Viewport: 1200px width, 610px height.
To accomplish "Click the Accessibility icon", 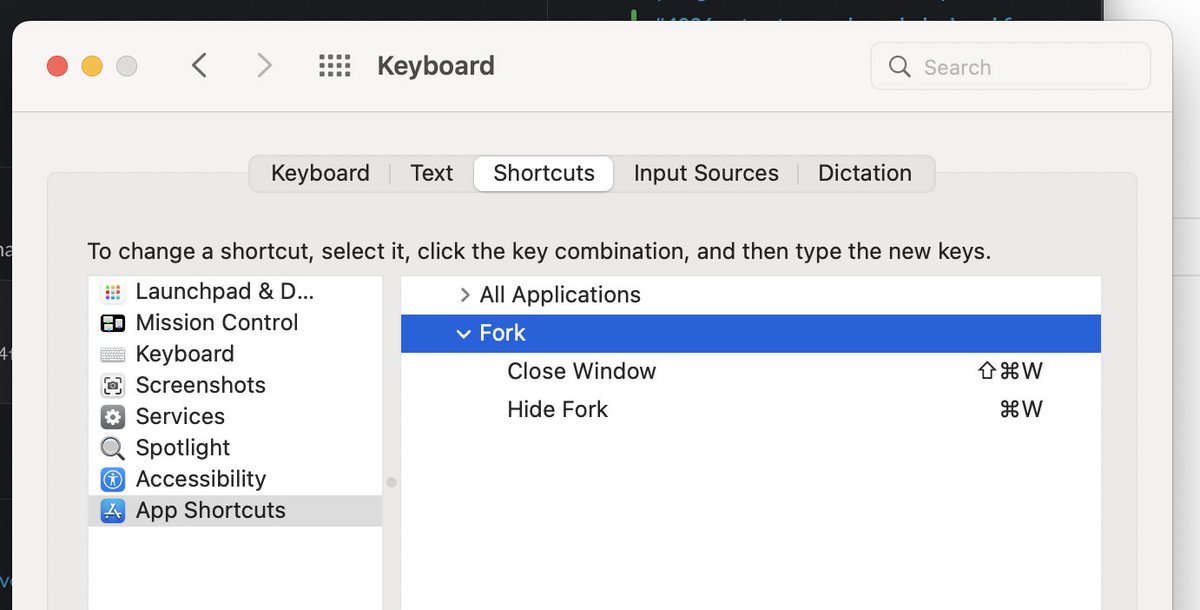I will 113,479.
